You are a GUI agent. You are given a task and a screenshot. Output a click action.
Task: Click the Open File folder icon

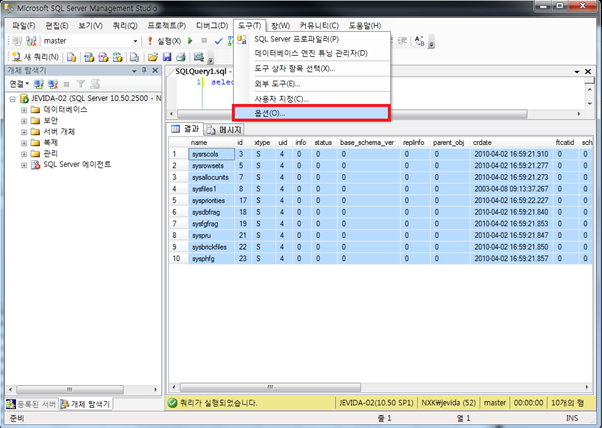(x=152, y=57)
